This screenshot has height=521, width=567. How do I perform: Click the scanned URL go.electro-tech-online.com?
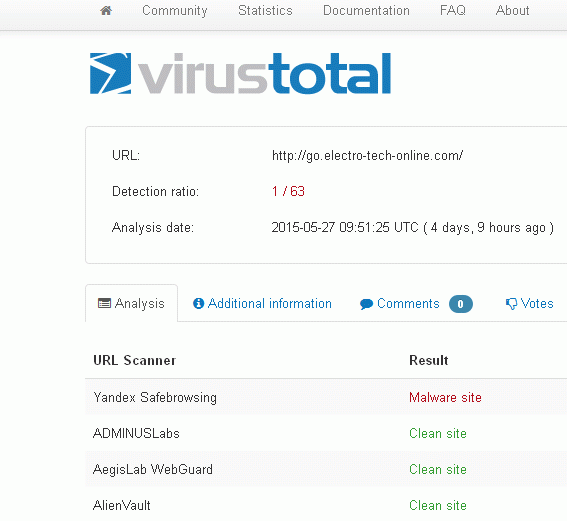[367, 155]
